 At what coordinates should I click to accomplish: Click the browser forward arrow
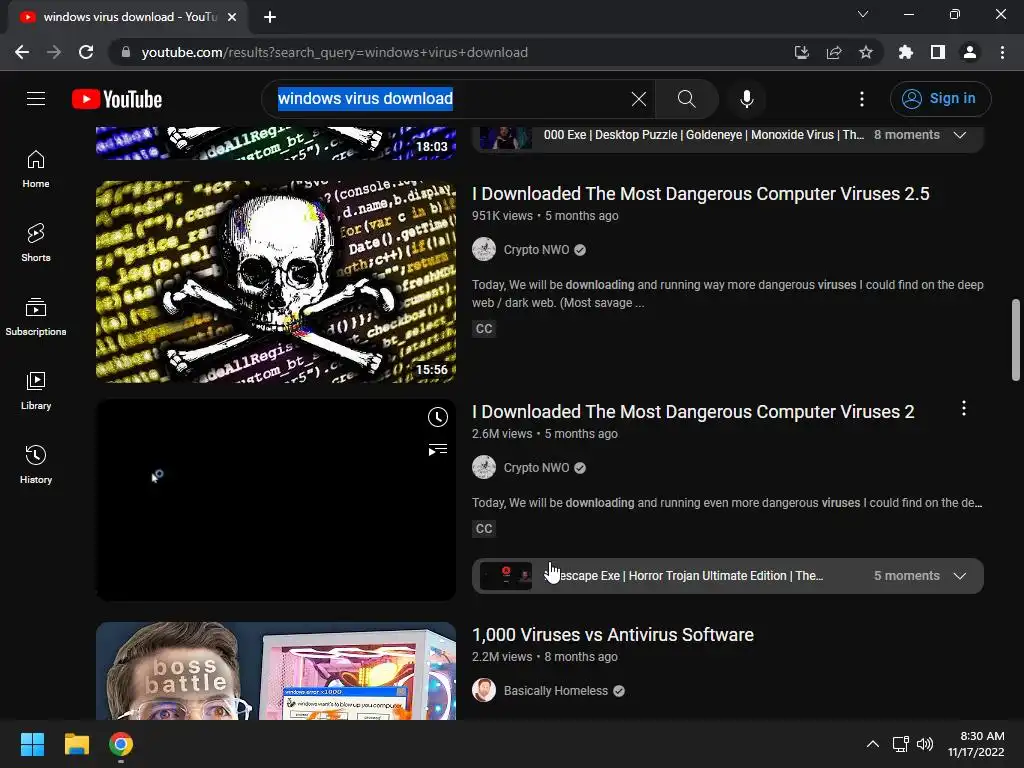(x=54, y=52)
